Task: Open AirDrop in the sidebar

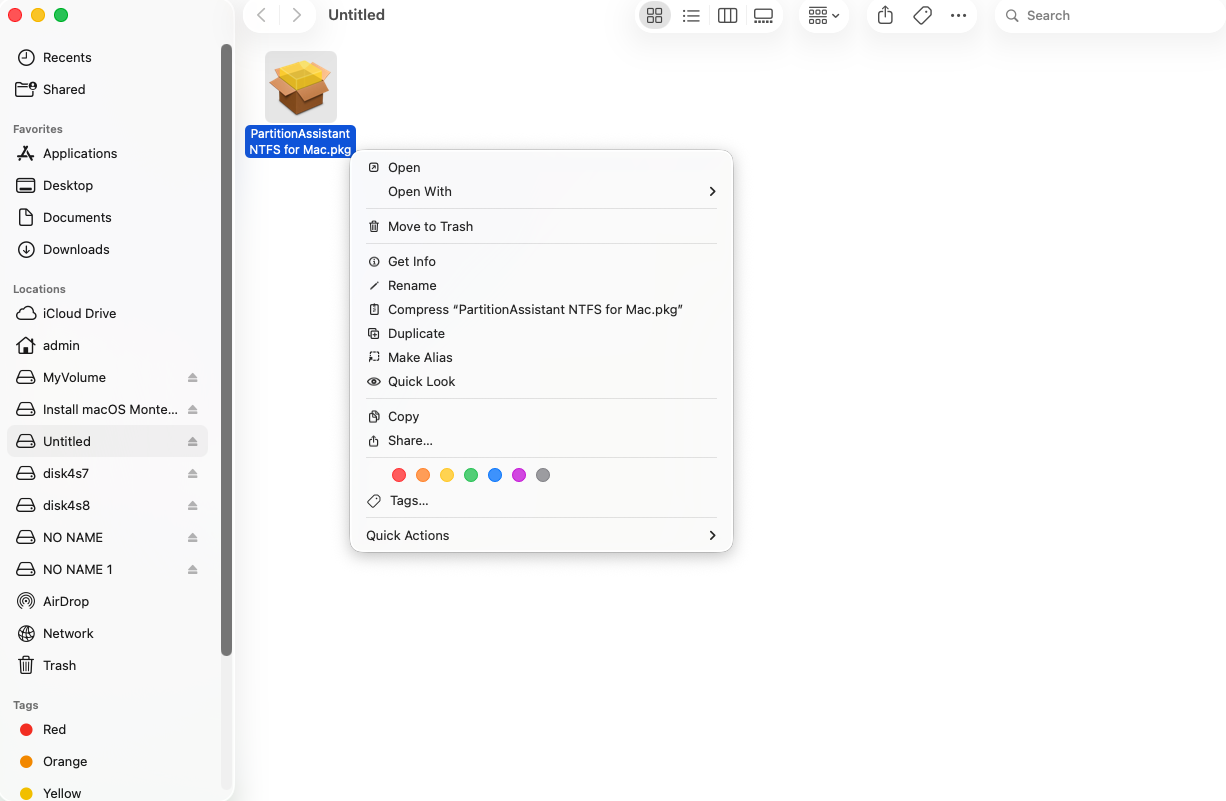Action: (x=107, y=601)
